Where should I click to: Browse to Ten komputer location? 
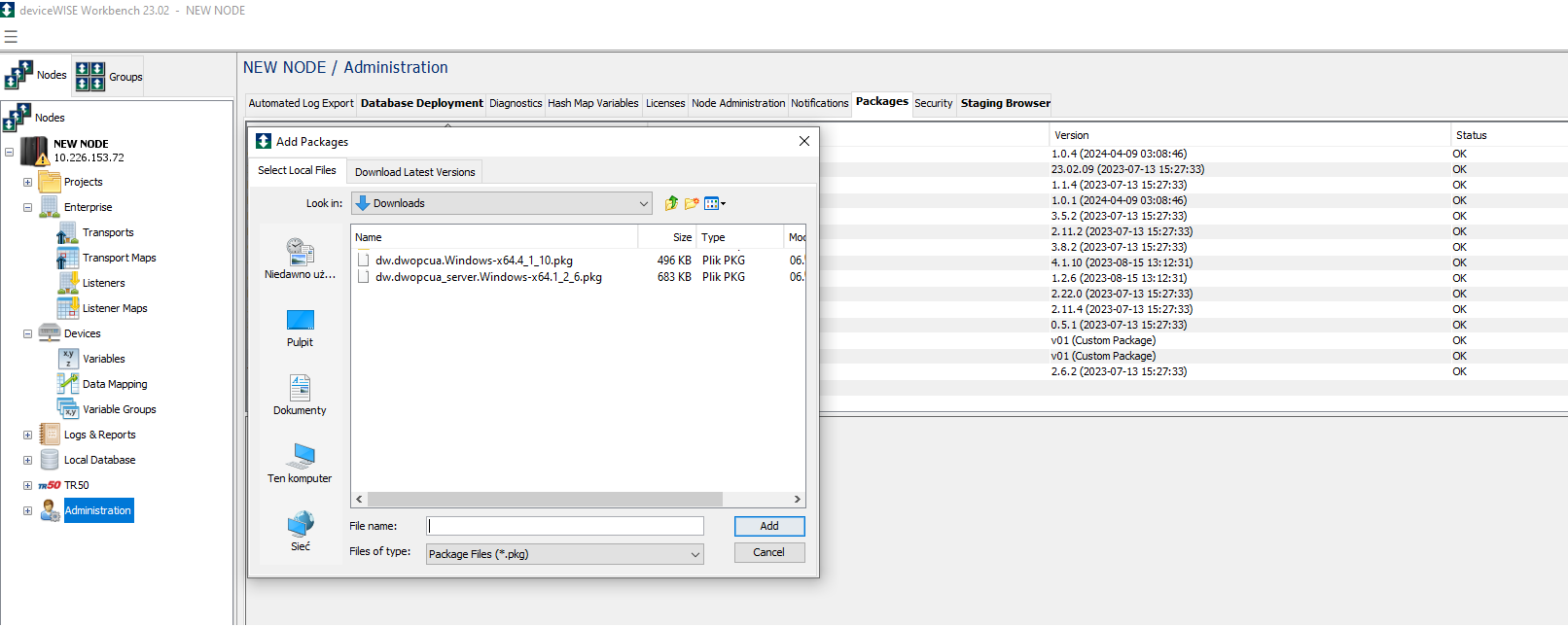click(300, 463)
